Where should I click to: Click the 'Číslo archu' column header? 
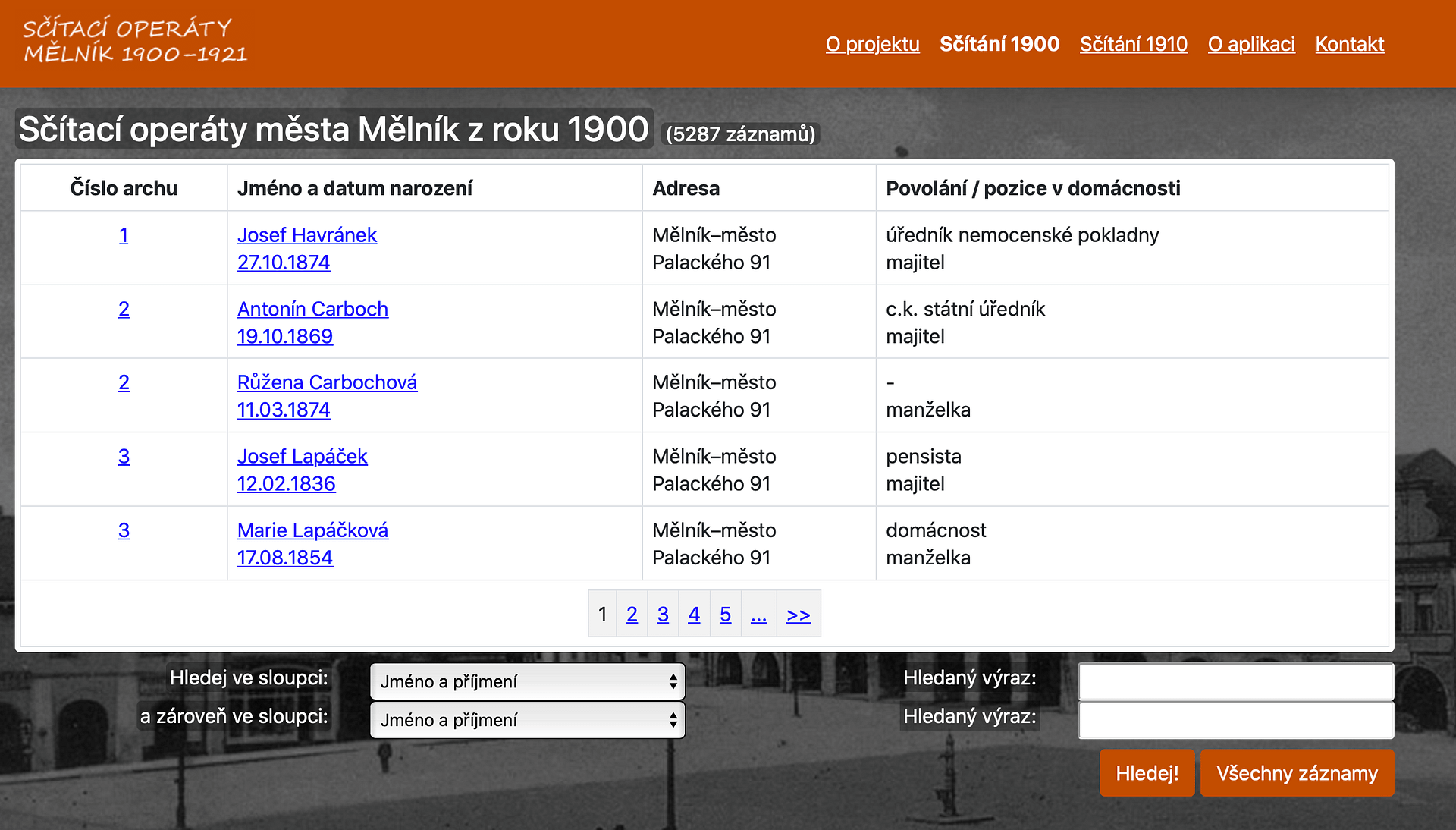pyautogui.click(x=124, y=188)
